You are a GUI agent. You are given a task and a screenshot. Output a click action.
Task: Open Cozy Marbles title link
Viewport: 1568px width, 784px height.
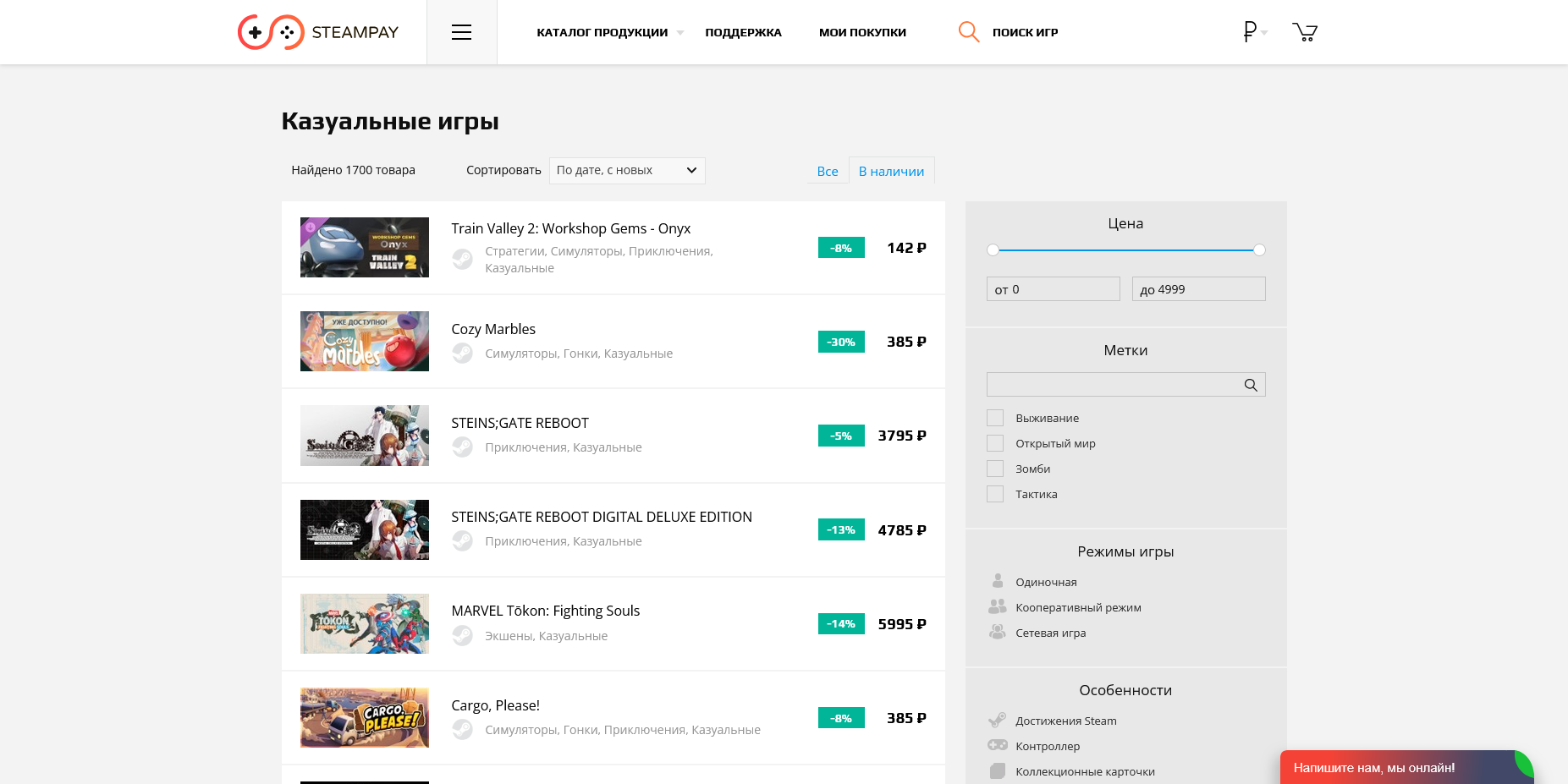(x=493, y=329)
